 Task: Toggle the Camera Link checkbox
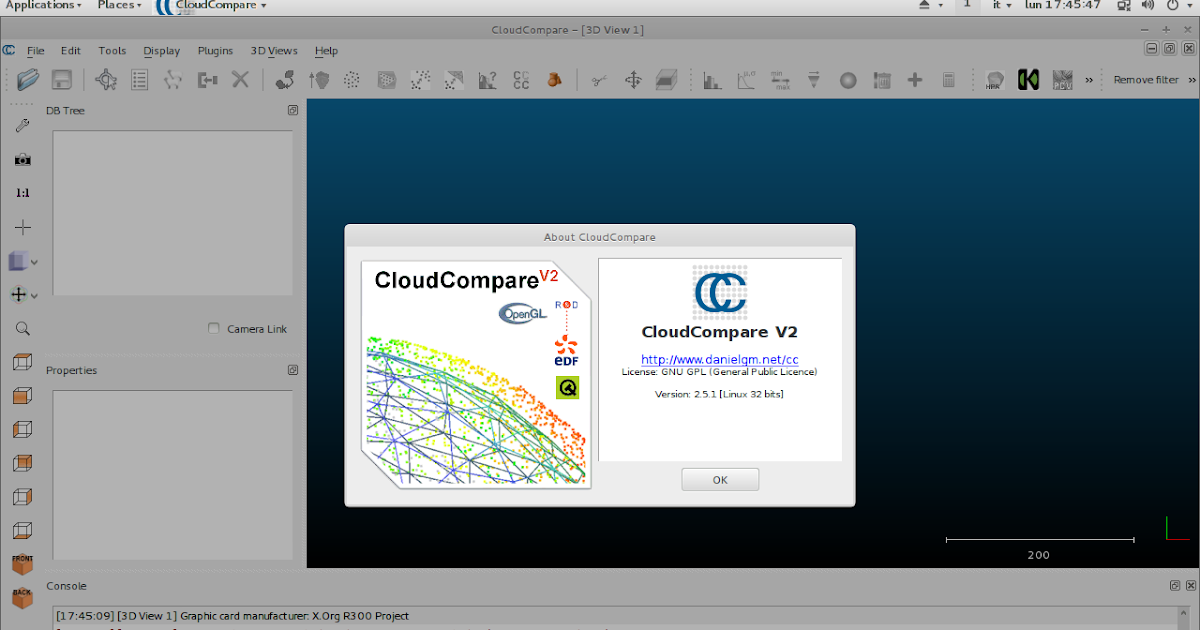pyautogui.click(x=214, y=329)
